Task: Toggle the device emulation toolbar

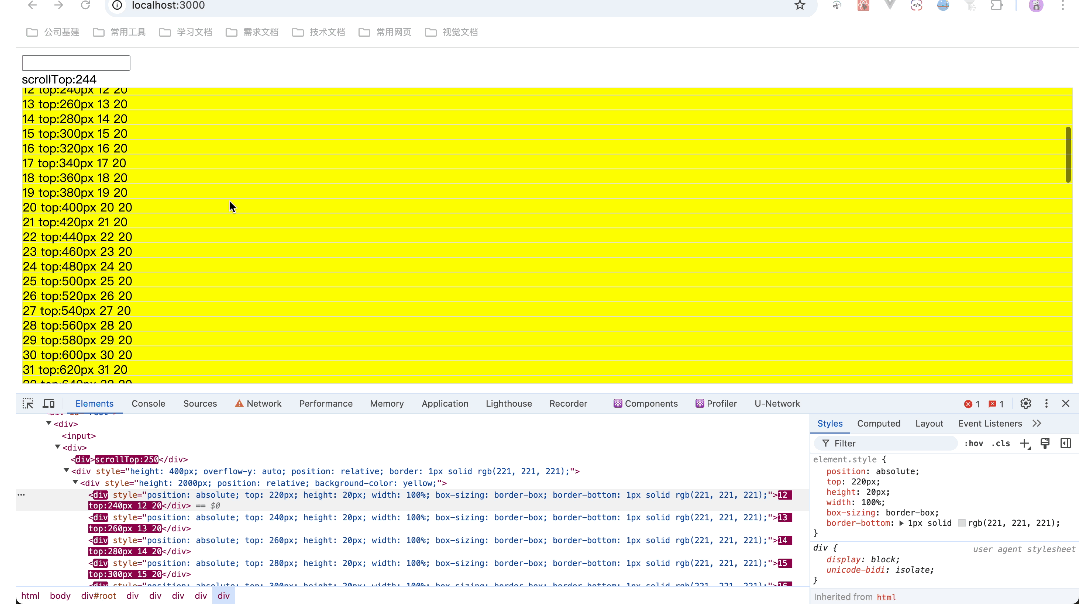Action: click(49, 403)
